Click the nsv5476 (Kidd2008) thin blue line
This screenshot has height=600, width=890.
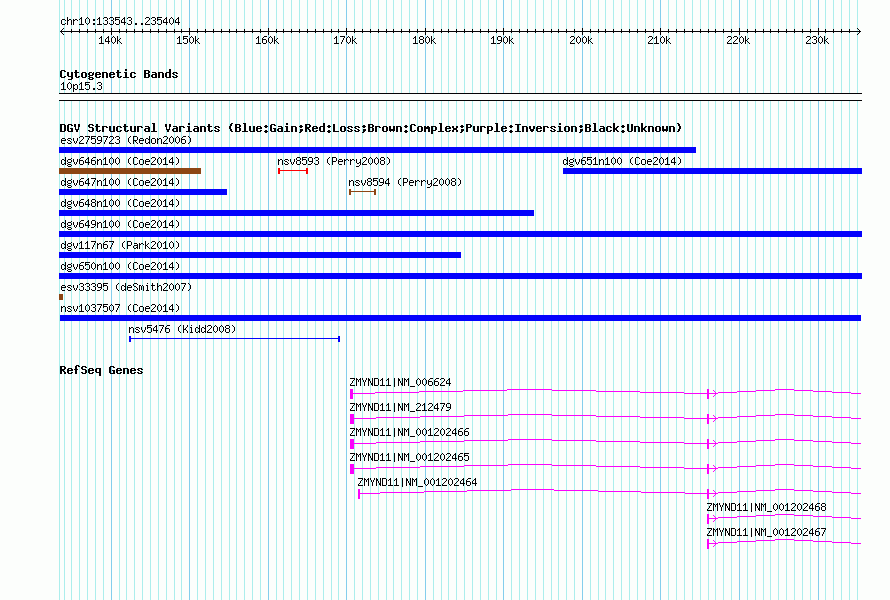[234, 339]
